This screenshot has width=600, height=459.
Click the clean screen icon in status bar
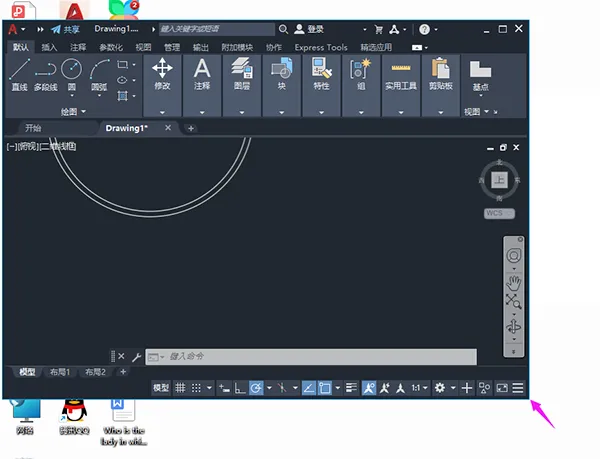502,388
